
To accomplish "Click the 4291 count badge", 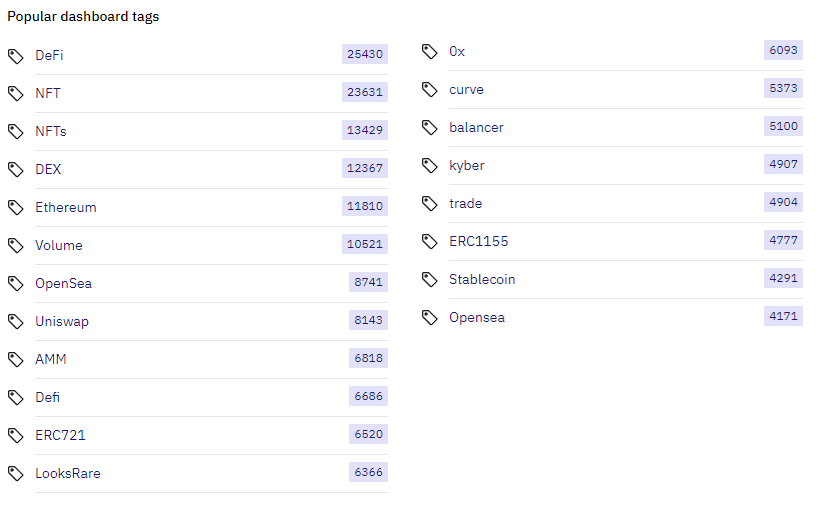I will pyautogui.click(x=783, y=278).
